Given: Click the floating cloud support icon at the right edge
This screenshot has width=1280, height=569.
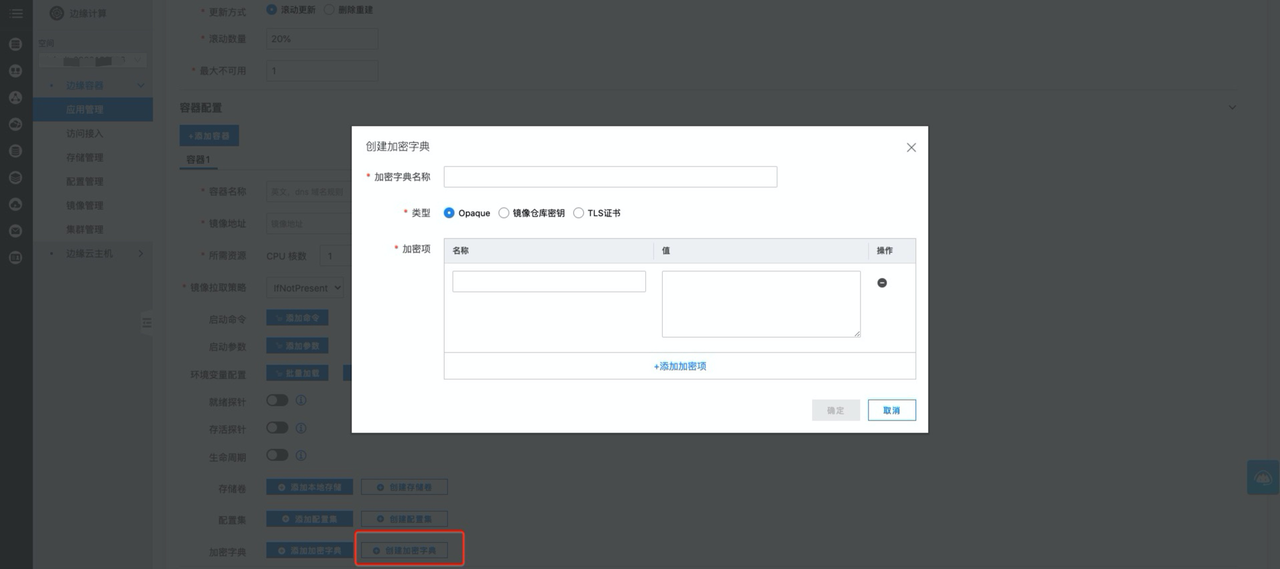Looking at the screenshot, I should click(1263, 477).
